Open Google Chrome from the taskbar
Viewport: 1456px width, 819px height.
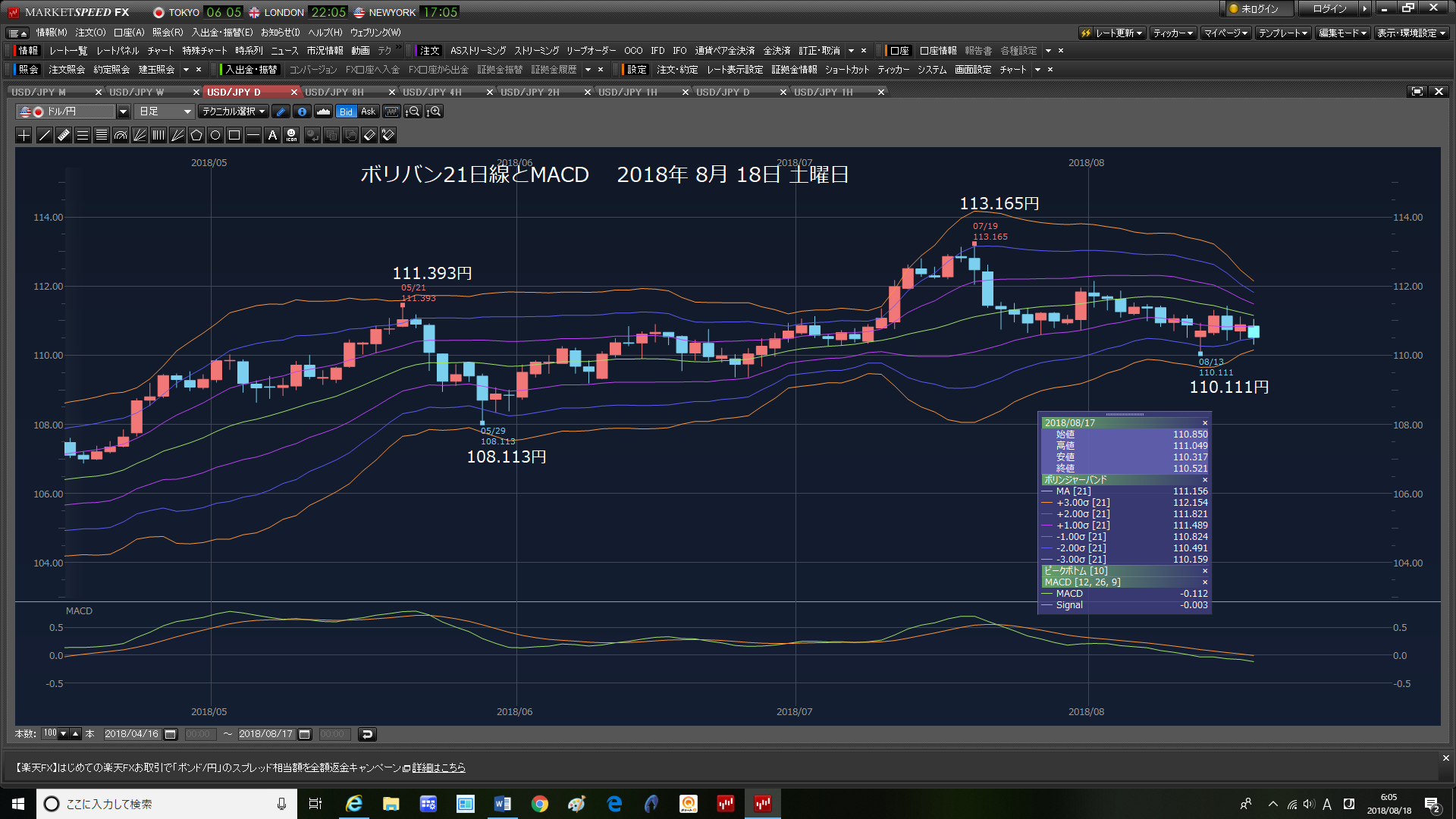(x=539, y=804)
